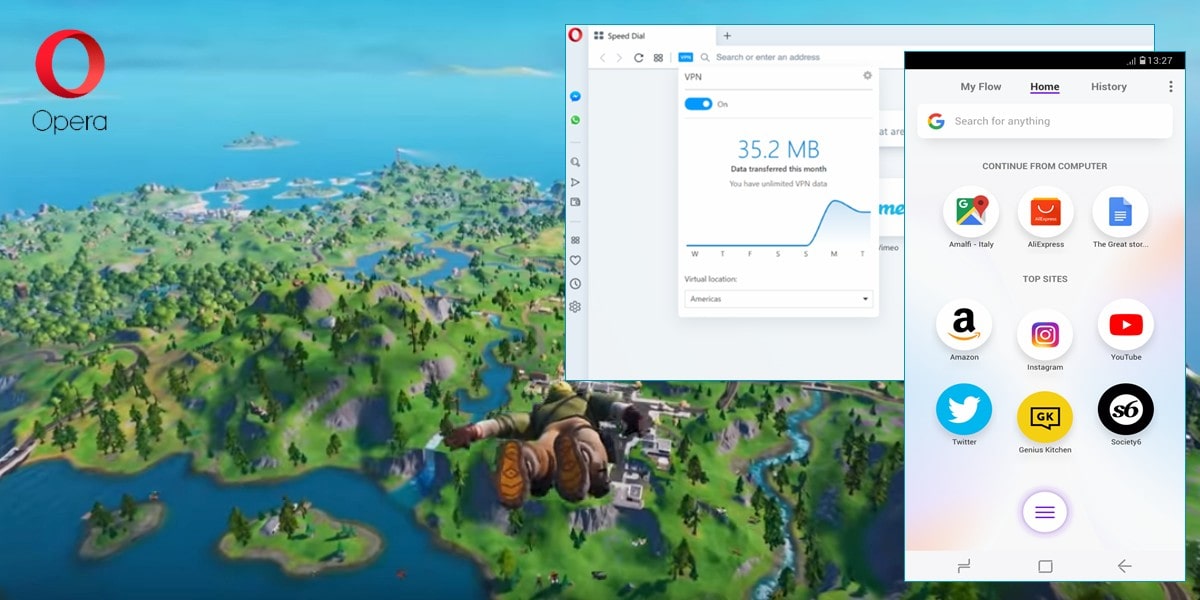Click the 'Data transferred this month' label

click(x=778, y=170)
